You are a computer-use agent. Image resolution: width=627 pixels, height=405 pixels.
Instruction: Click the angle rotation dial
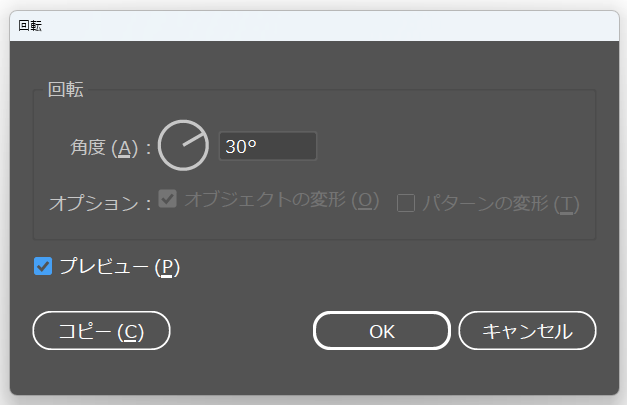pos(183,146)
